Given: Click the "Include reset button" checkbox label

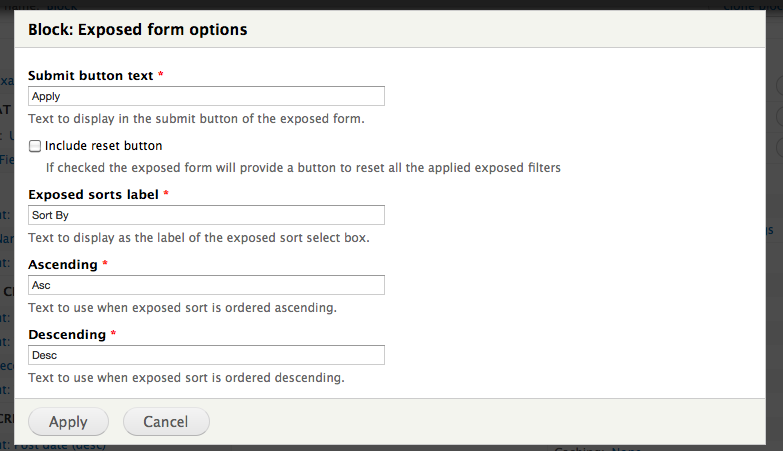Looking at the screenshot, I should 103,146.
